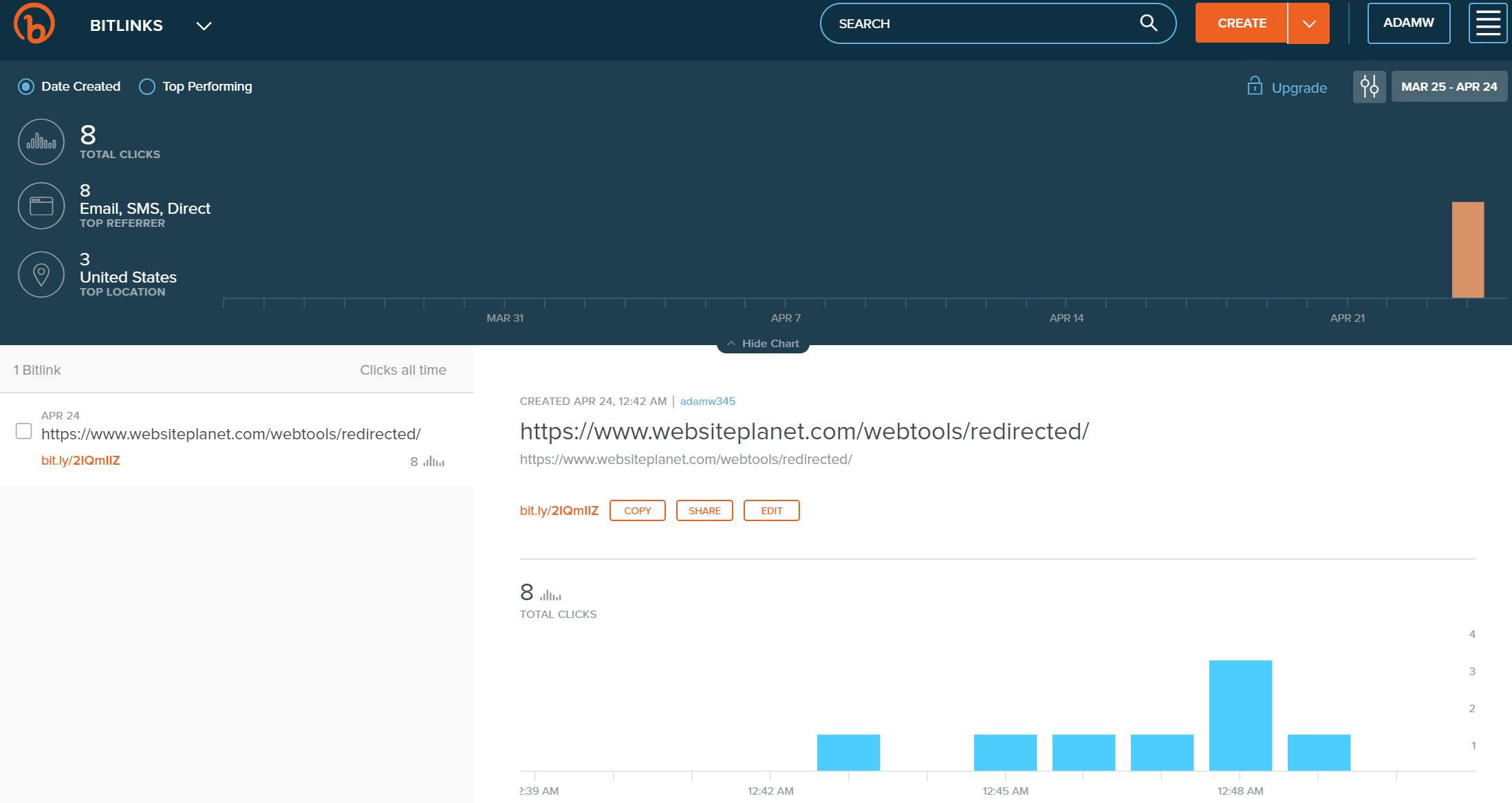Click the Upgrade link

point(1299,88)
